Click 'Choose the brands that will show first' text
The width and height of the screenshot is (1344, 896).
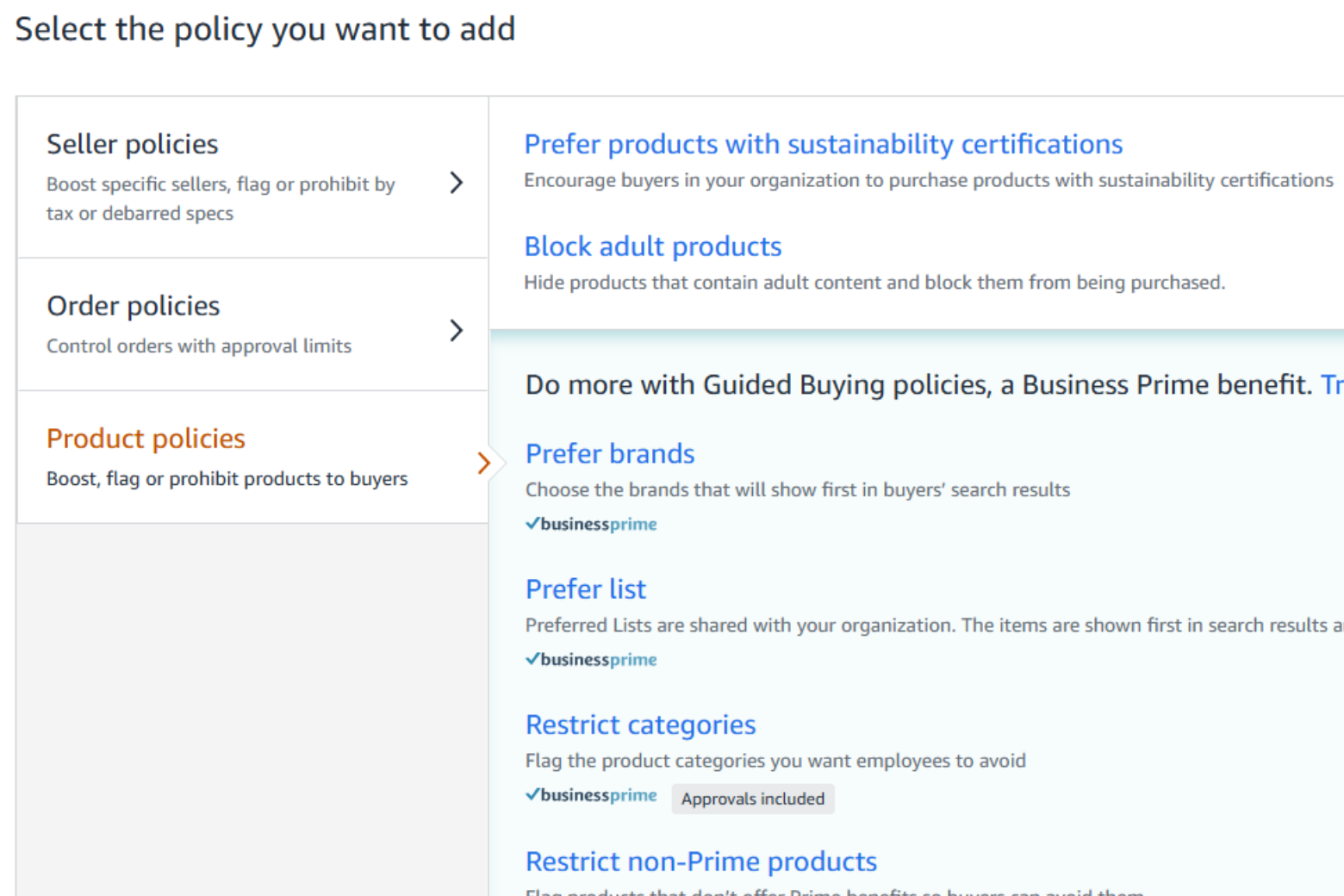pyautogui.click(x=798, y=489)
